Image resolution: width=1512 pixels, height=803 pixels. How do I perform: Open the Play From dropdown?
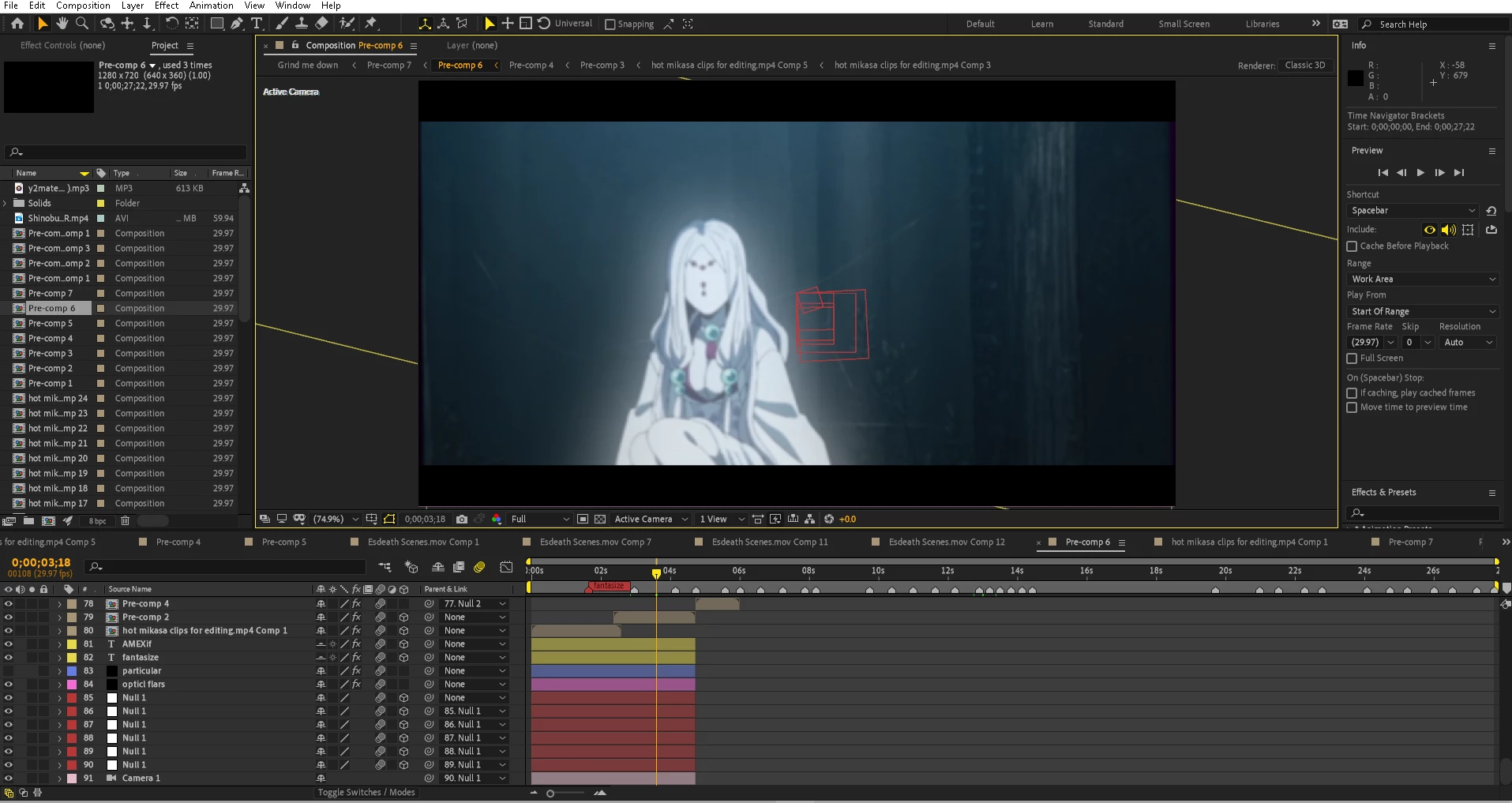coord(1423,312)
